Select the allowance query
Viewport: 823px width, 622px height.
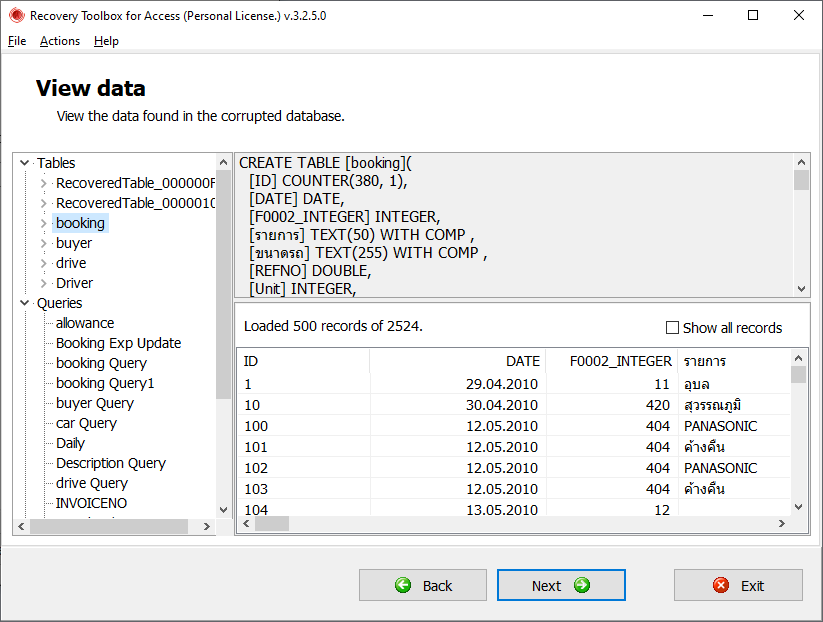[85, 323]
